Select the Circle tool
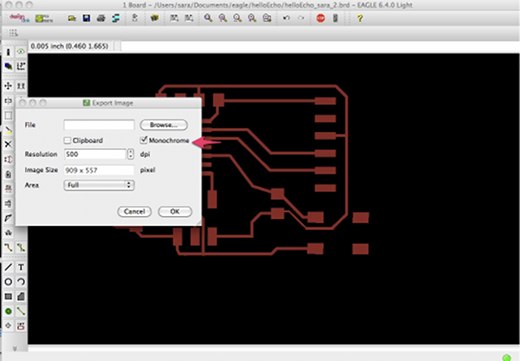 8,282
